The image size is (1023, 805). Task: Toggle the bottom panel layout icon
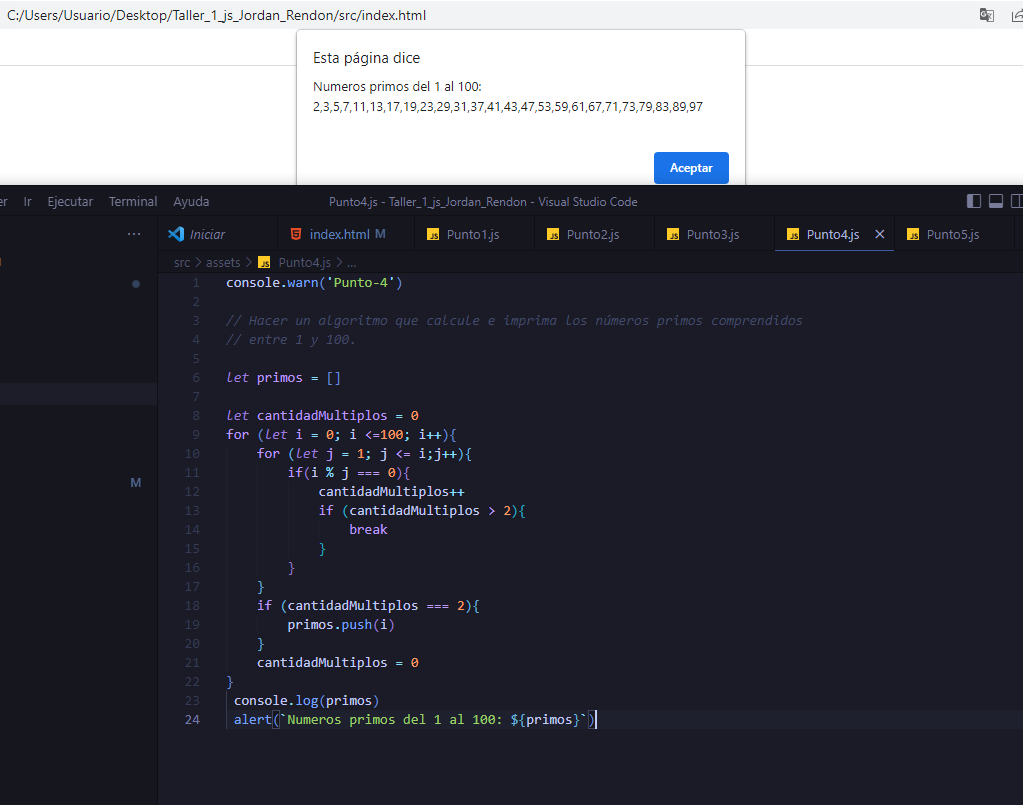click(x=996, y=201)
